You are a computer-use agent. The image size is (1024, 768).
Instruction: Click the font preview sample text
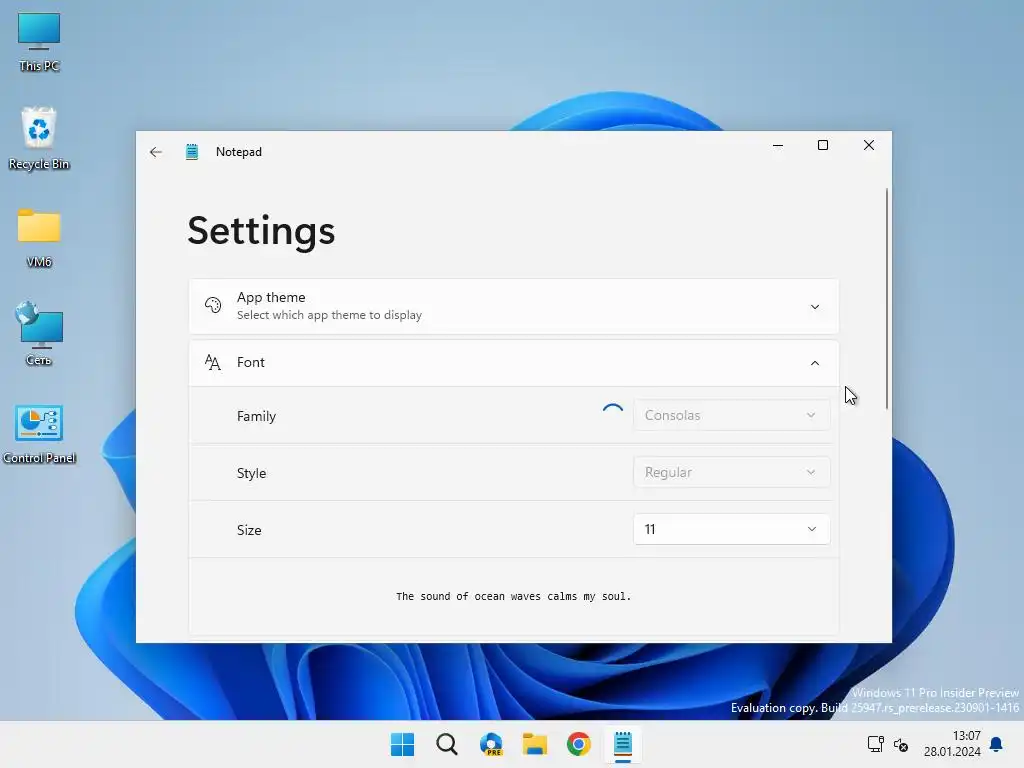point(513,596)
